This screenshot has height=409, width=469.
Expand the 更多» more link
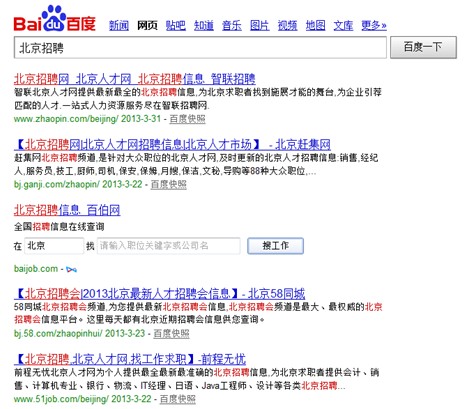pos(374,25)
